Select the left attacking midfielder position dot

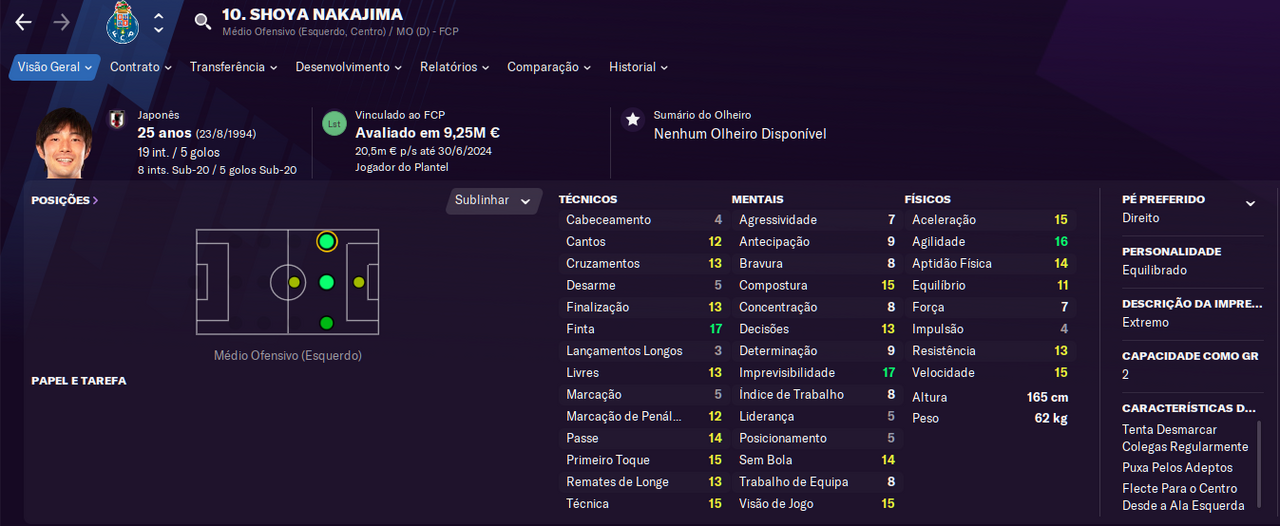(x=326, y=241)
